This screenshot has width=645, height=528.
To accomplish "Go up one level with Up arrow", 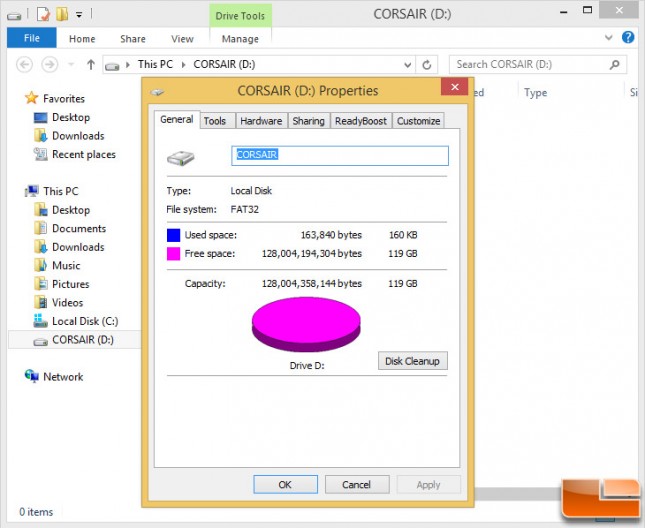I will [91, 65].
